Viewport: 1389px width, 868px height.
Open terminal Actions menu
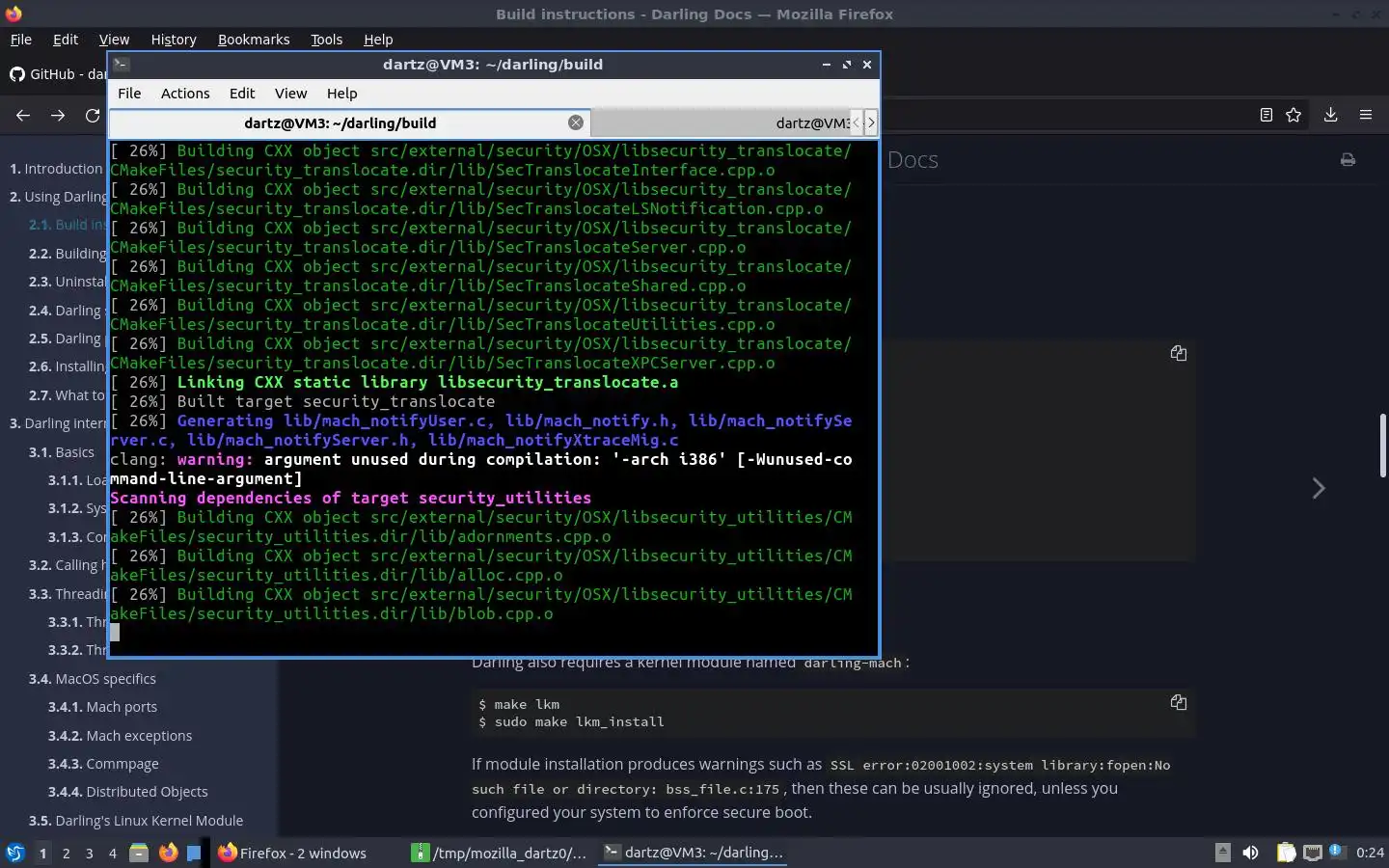185,94
